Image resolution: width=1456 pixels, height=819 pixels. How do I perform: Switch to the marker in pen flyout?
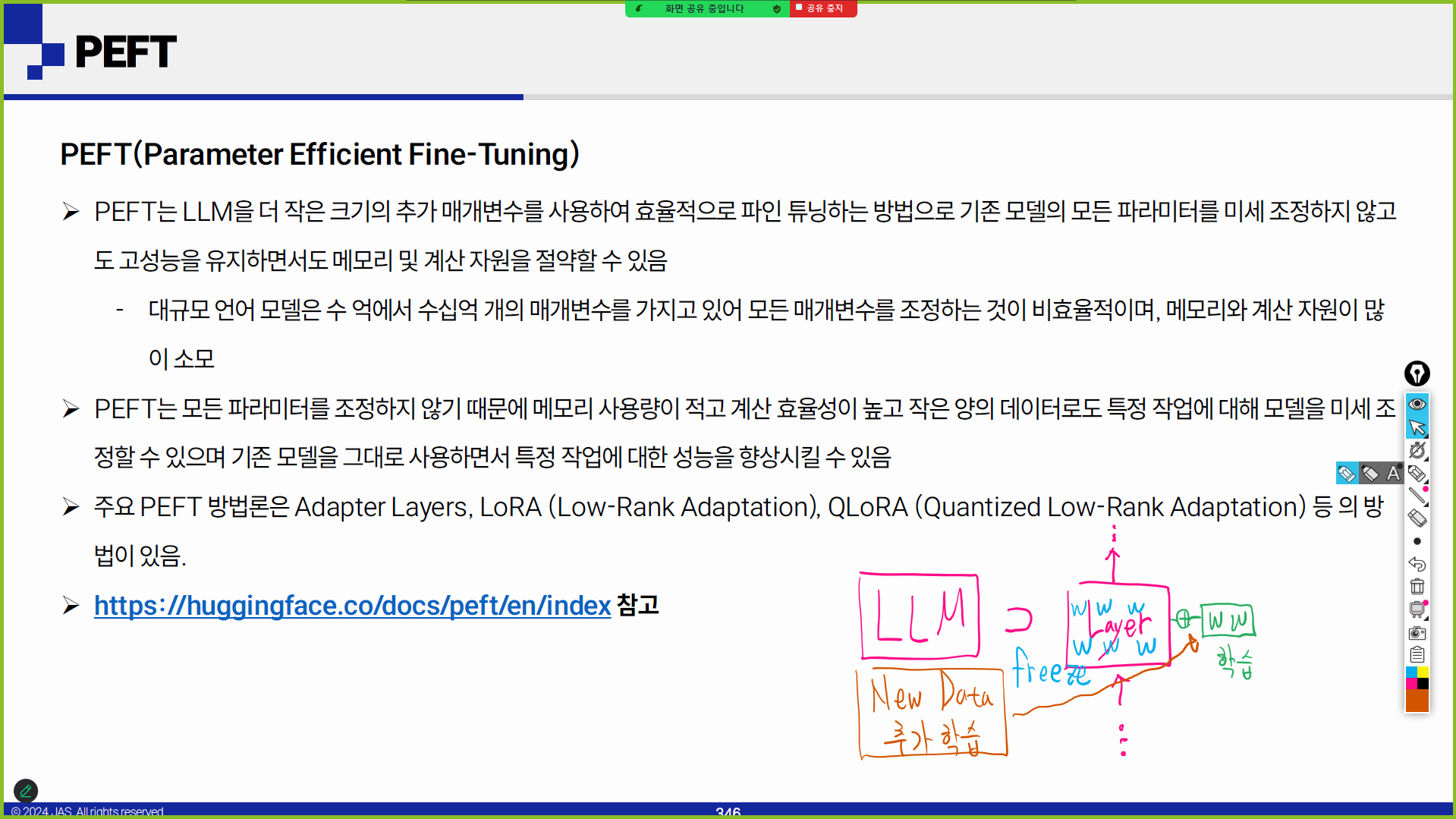(1370, 474)
